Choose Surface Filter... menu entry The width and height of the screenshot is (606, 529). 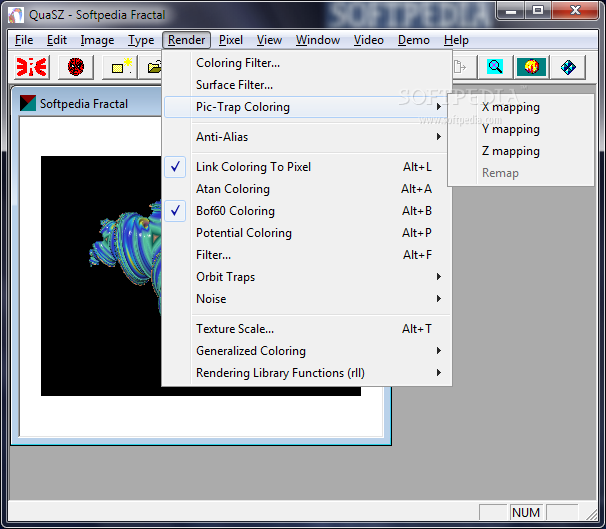(307, 85)
